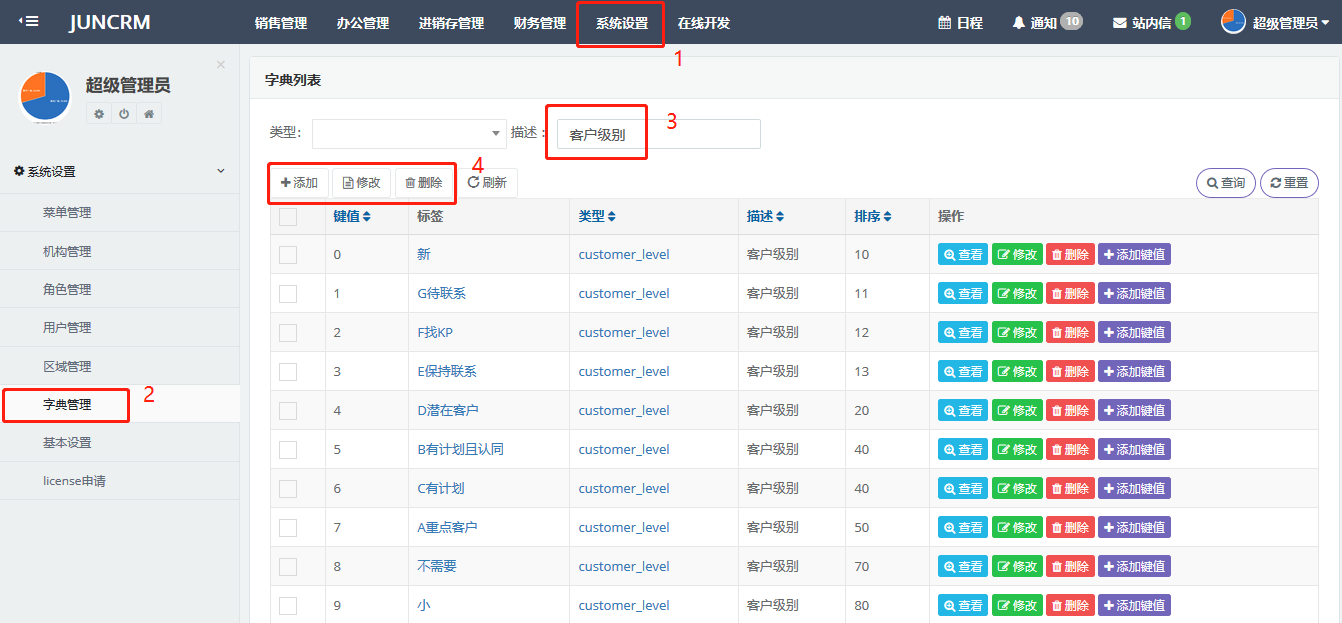Collapse sidebar using the top-left menu toggle icon
The height and width of the screenshot is (623, 1342).
click(x=29, y=21)
